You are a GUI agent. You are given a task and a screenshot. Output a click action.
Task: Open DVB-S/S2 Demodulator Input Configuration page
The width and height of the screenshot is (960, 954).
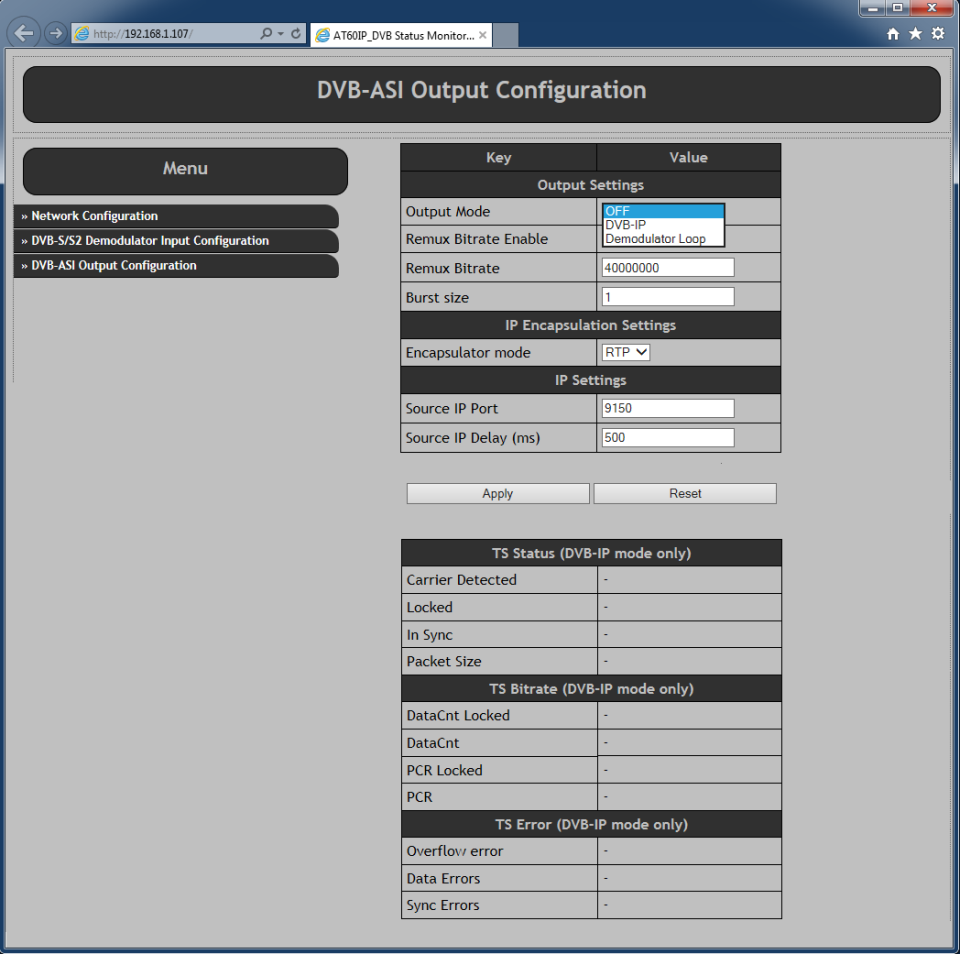150,241
